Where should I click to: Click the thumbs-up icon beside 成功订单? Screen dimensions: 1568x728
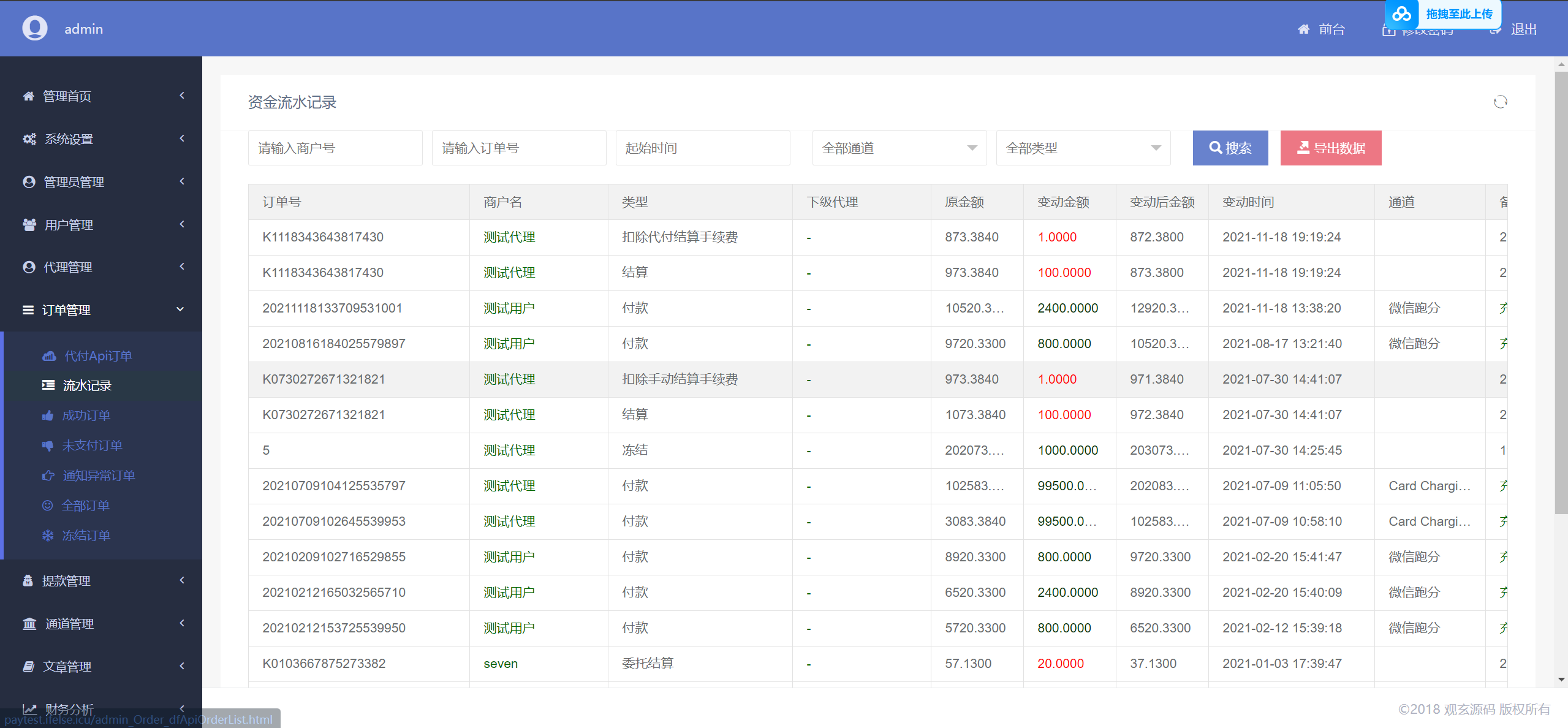48,416
